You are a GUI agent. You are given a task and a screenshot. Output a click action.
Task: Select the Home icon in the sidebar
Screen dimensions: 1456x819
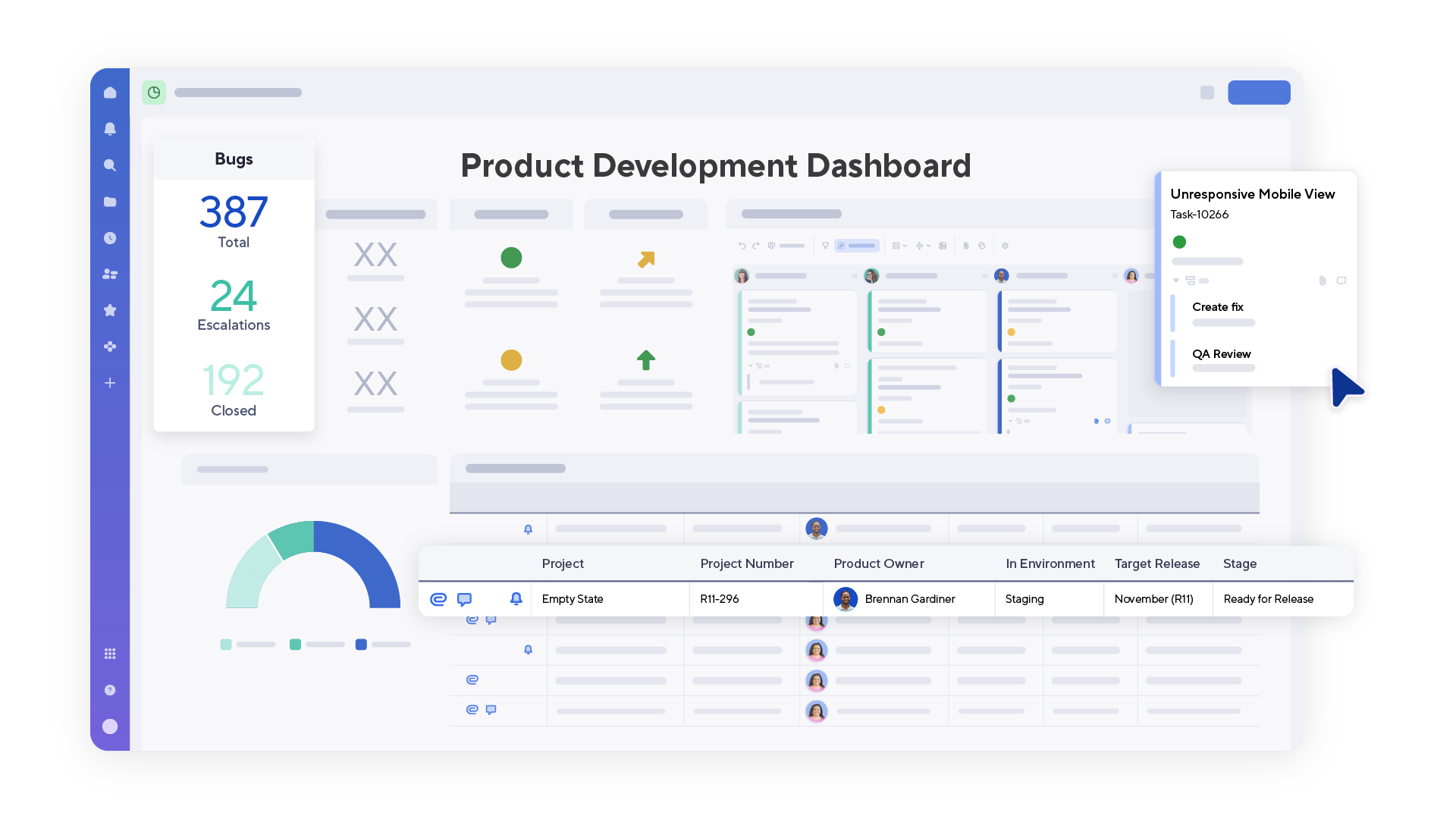click(x=111, y=92)
